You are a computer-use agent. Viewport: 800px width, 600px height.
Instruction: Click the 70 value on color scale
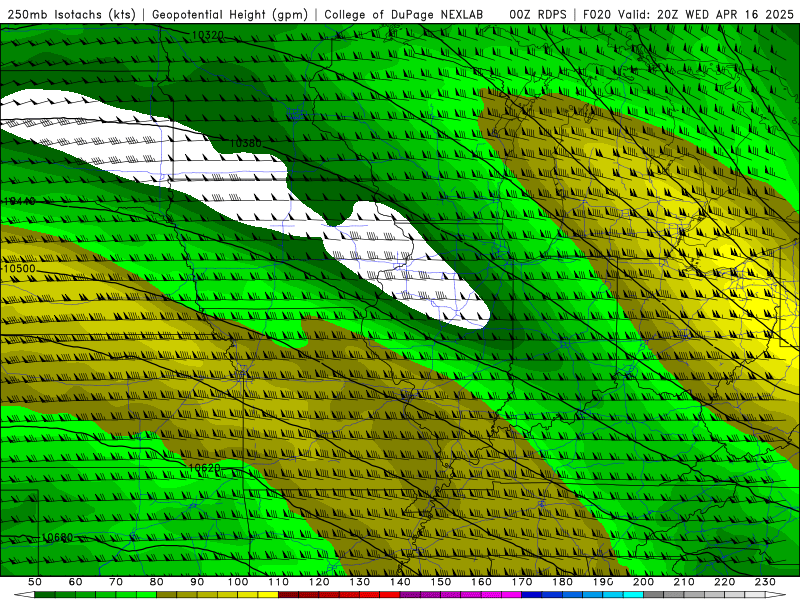point(116,582)
